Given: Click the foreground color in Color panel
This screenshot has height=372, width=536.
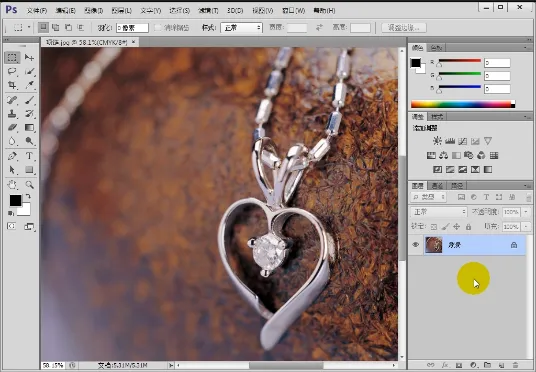Looking at the screenshot, I should 416,63.
